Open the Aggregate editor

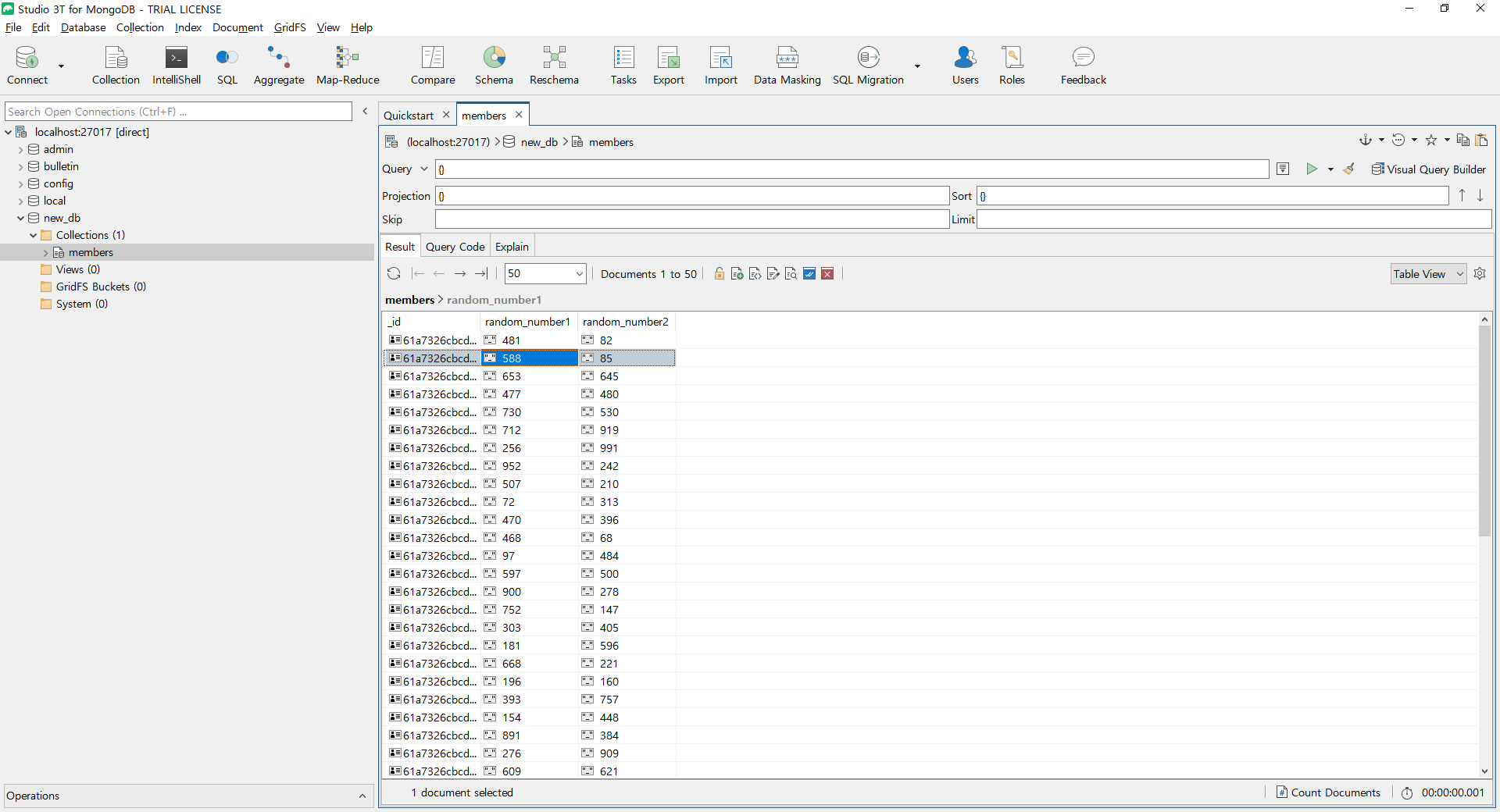pos(279,66)
